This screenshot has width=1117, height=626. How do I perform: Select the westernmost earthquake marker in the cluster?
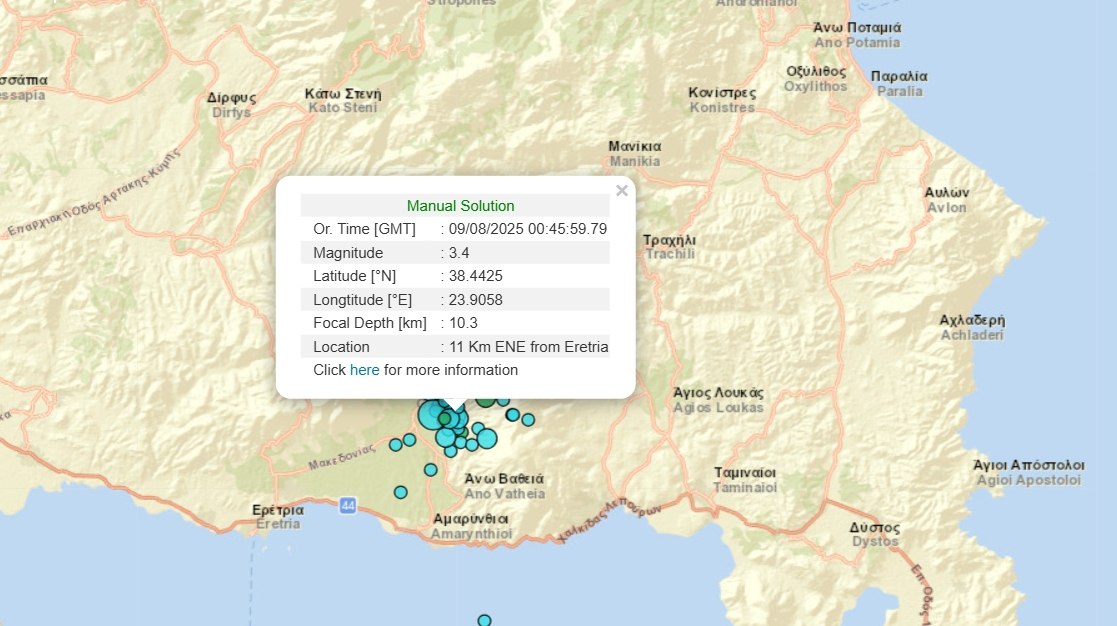pos(396,444)
